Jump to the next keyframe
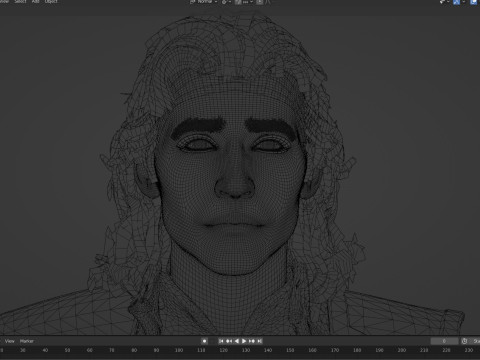 tap(252, 341)
